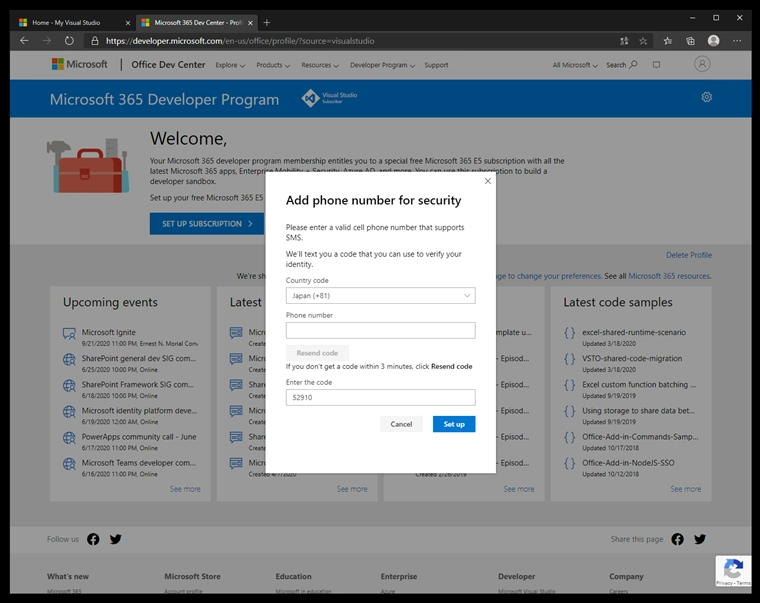Image resolution: width=760 pixels, height=603 pixels.
Task: Click the Microsoft logo
Action: 79,64
